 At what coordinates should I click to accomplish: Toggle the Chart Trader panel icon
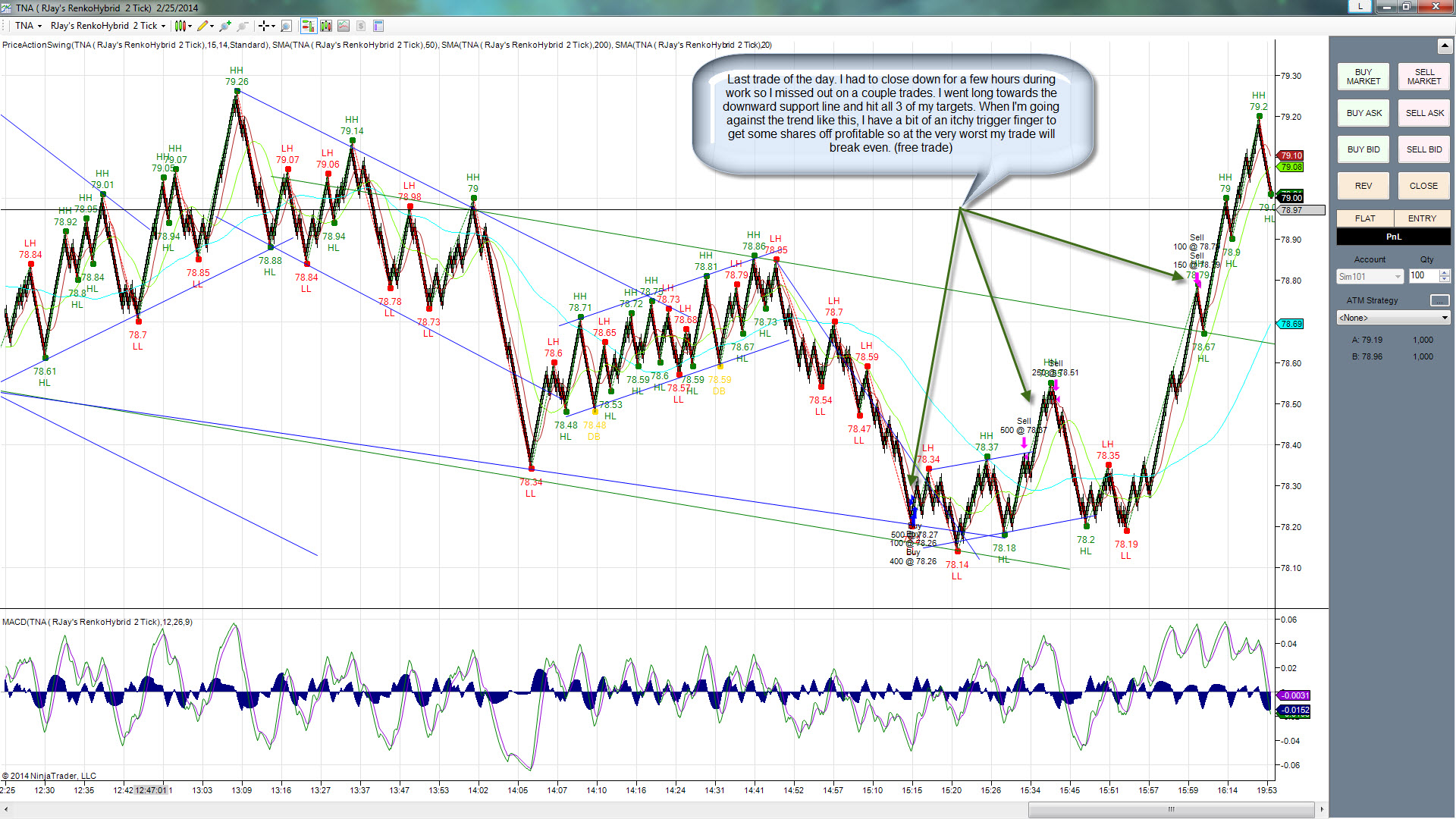(308, 26)
